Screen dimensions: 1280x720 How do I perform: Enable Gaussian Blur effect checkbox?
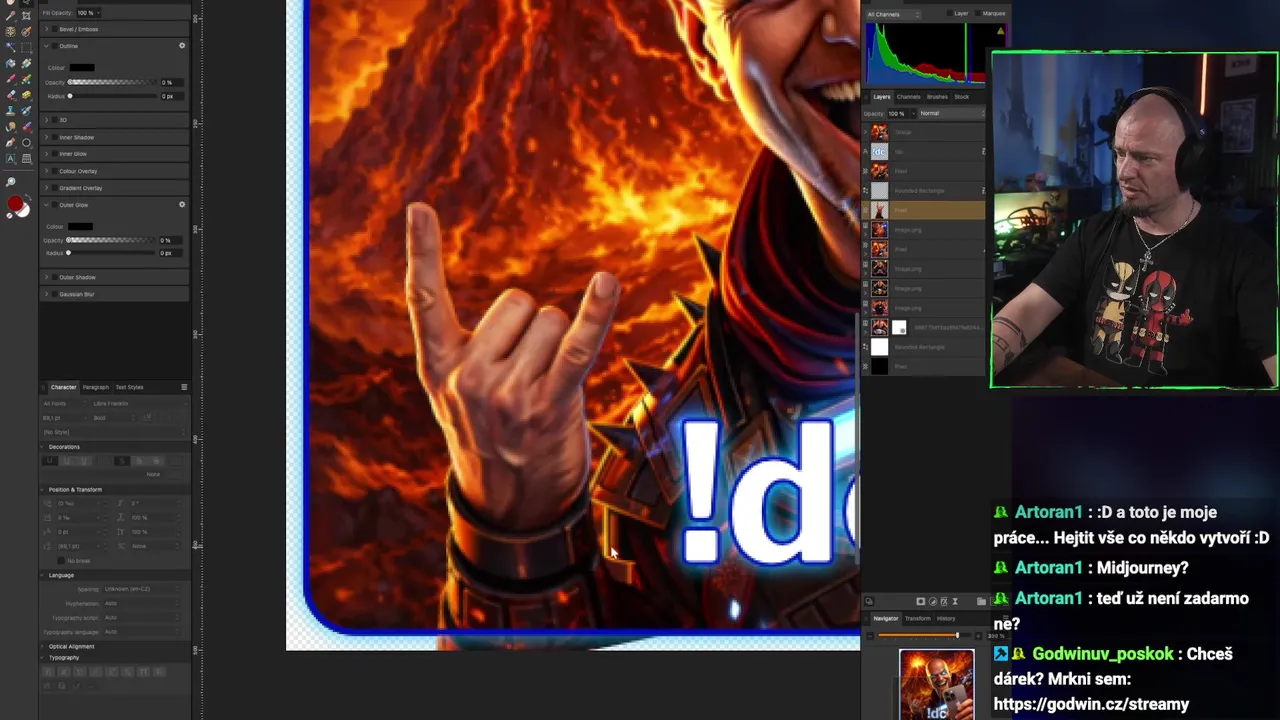click(55, 294)
